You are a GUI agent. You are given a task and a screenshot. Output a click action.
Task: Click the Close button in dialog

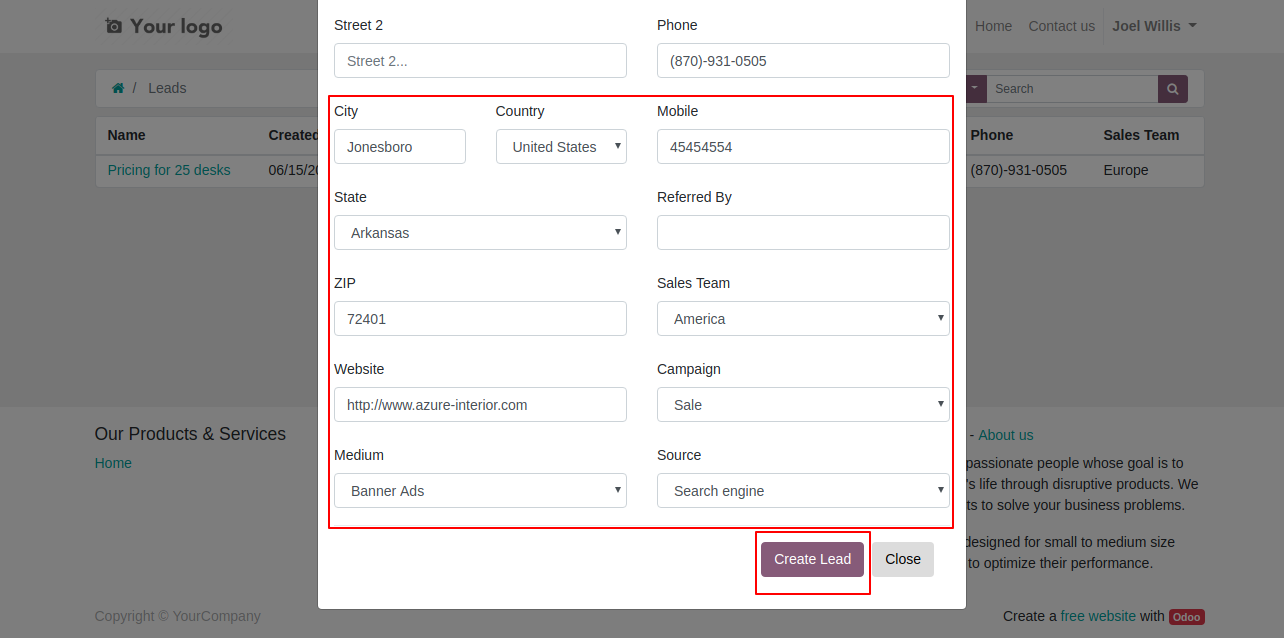tap(903, 559)
